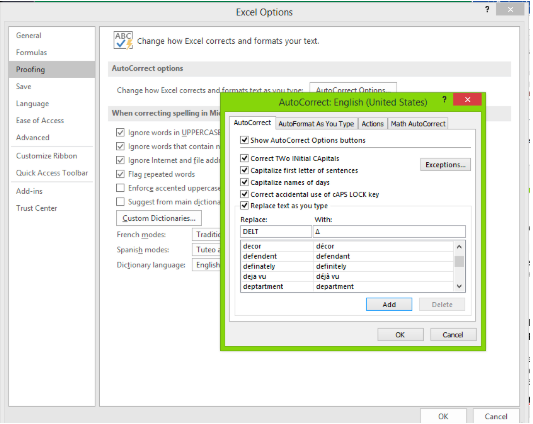Click the scroll down arrow in replacement list
Viewport: 533px width, 424px height.
tap(459, 286)
